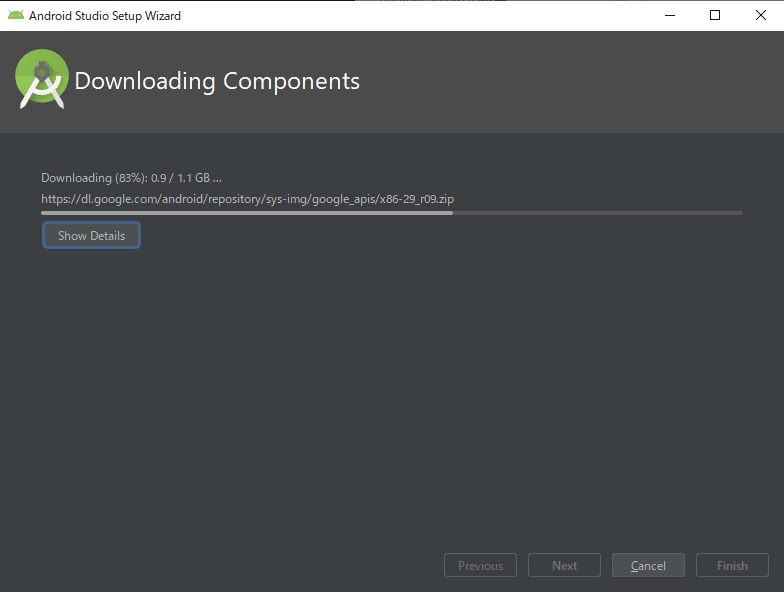The width and height of the screenshot is (784, 592).
Task: Click the x86-29_r09.zip filename in the URL
Action: click(417, 199)
